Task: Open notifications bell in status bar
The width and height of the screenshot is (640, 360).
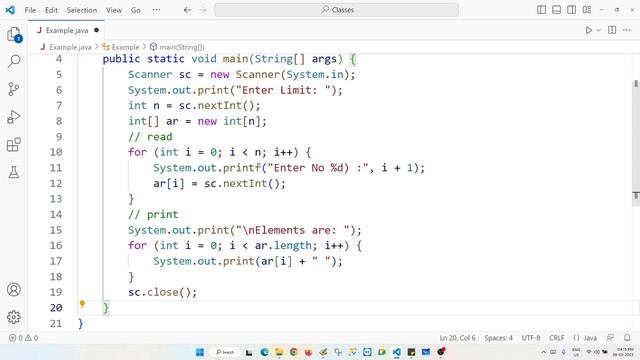Action: (627, 338)
